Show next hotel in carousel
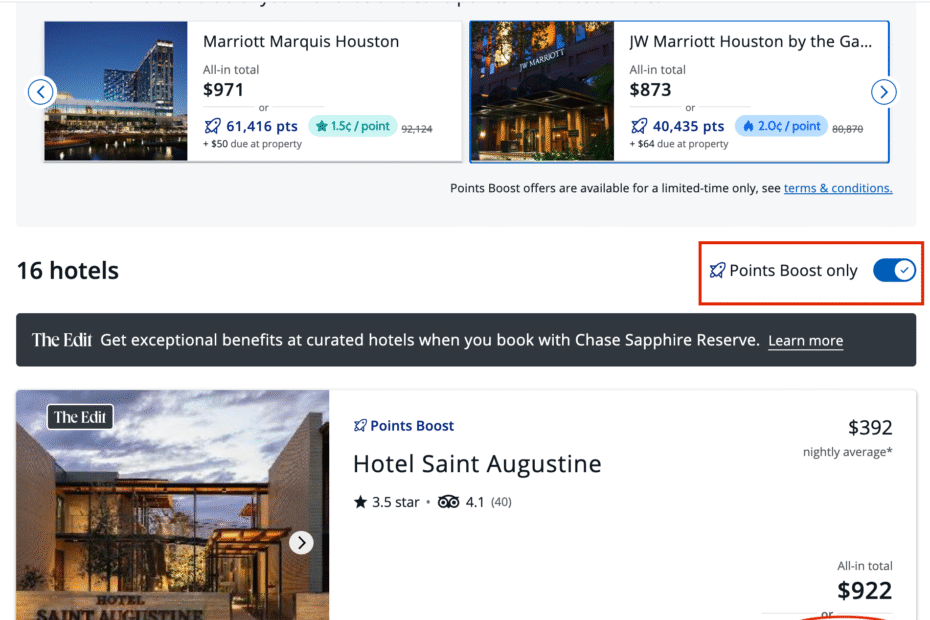The image size is (930, 620). (884, 92)
